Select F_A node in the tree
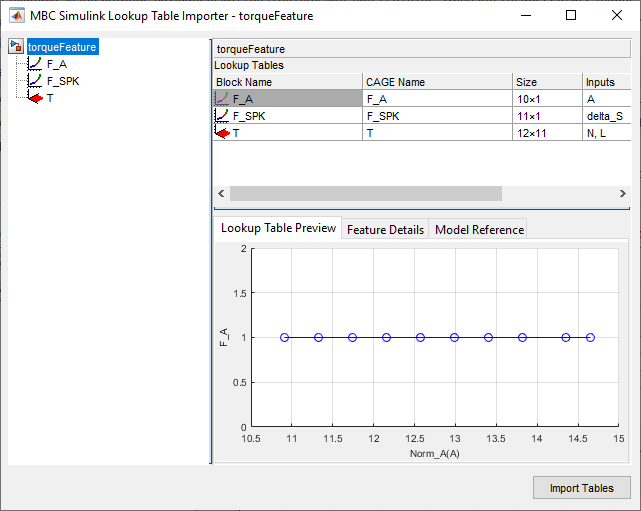The image size is (641, 511). tap(57, 64)
